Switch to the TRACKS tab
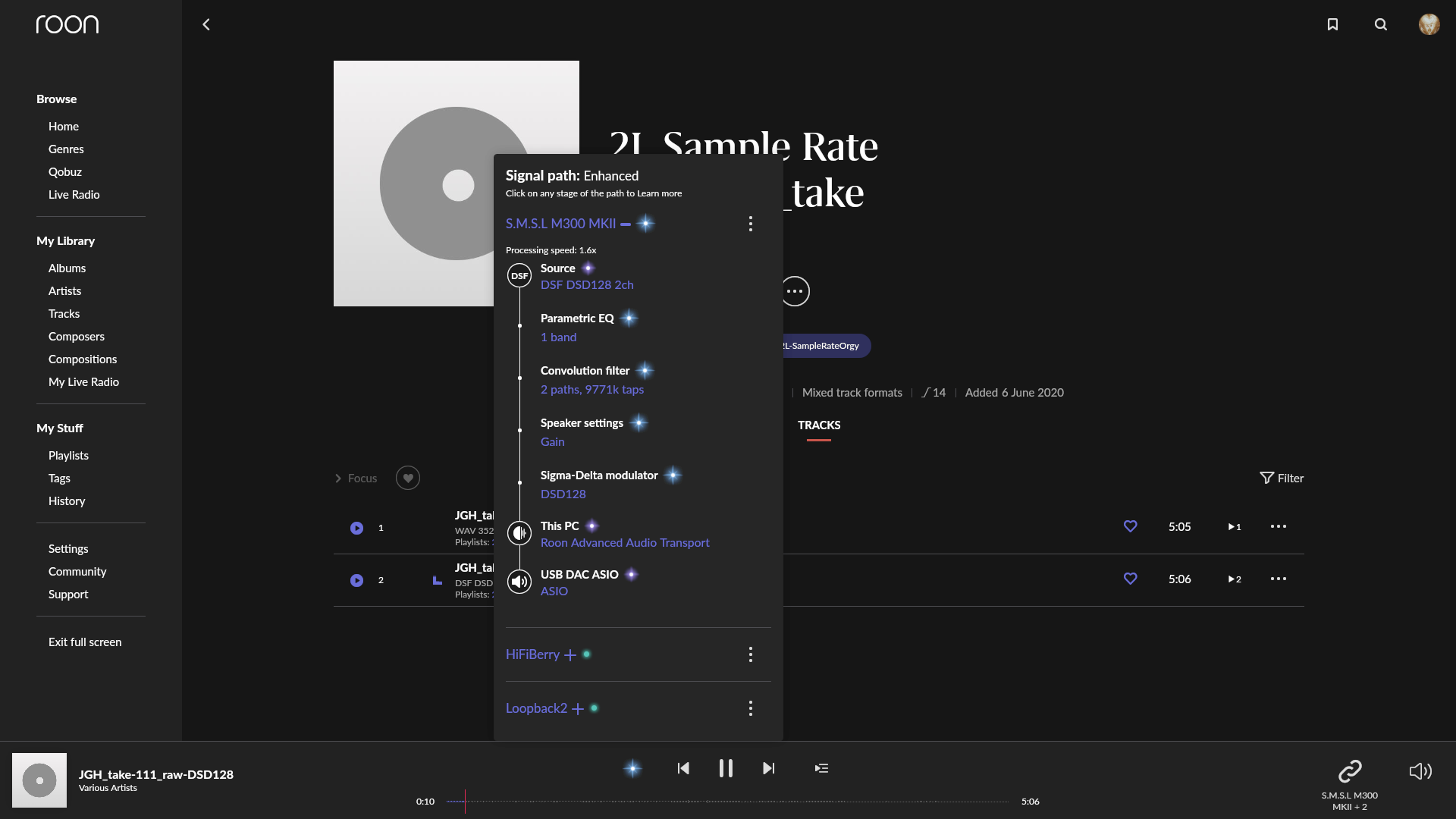The width and height of the screenshot is (1456, 819). pos(818,425)
